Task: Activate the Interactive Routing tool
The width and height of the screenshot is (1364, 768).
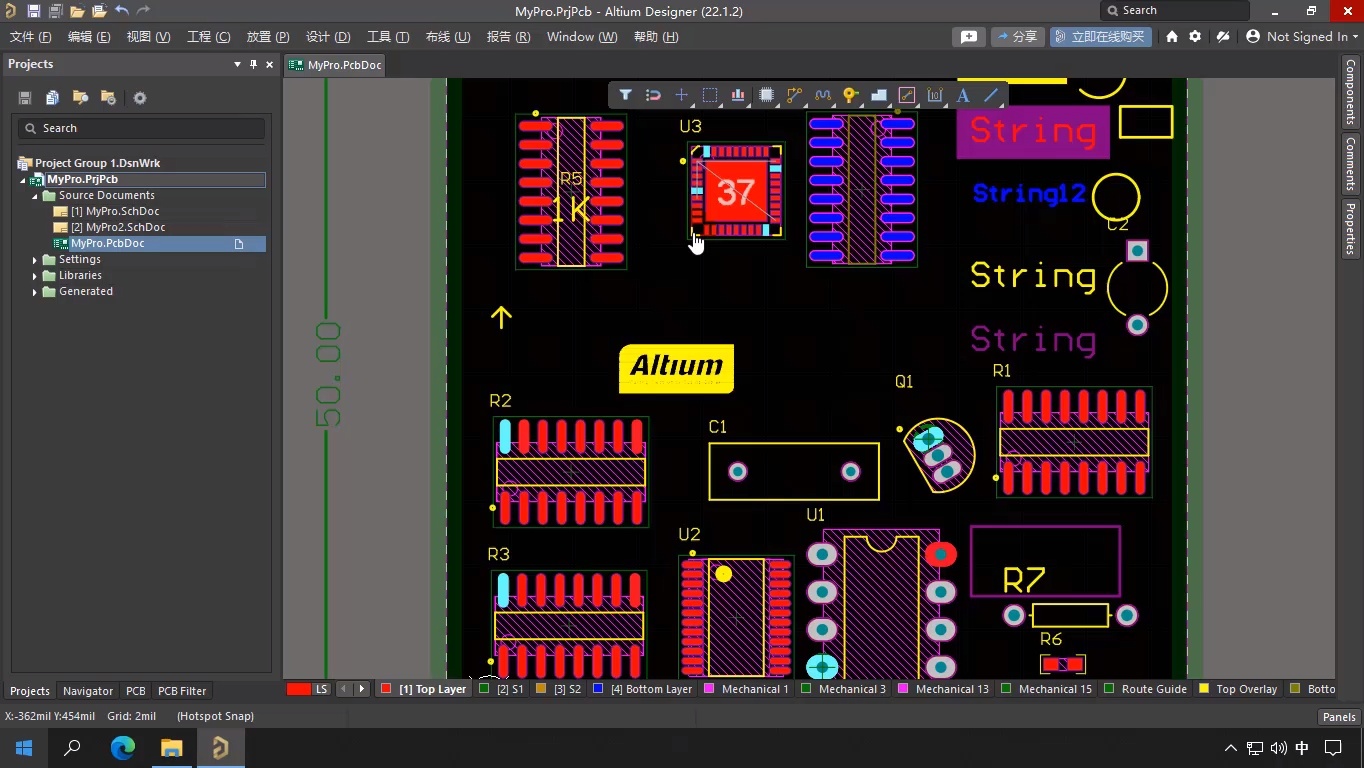Action: (x=792, y=95)
